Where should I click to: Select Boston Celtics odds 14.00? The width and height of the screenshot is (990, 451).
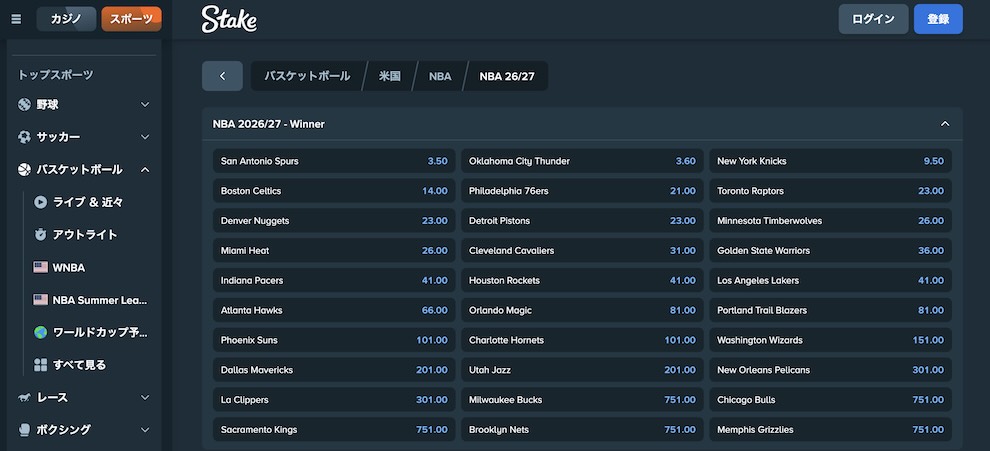[x=334, y=191]
